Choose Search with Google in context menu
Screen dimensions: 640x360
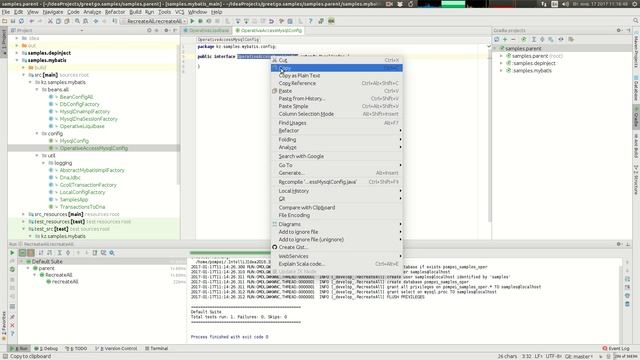[337, 156]
